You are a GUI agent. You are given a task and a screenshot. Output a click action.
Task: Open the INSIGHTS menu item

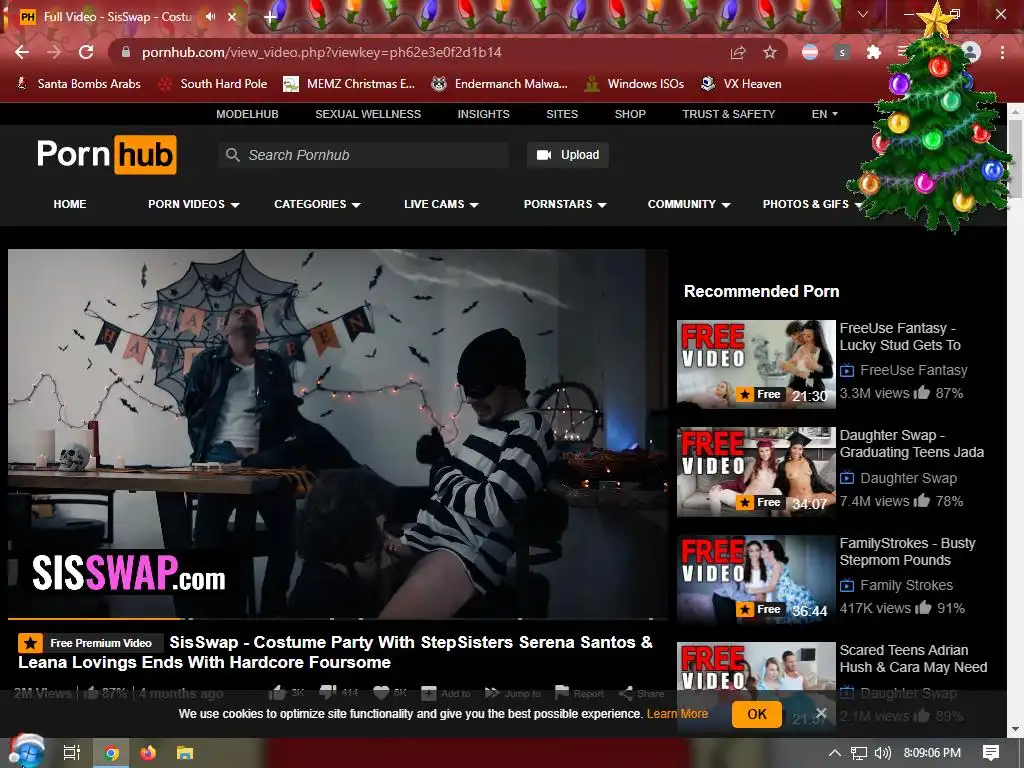[x=483, y=114]
